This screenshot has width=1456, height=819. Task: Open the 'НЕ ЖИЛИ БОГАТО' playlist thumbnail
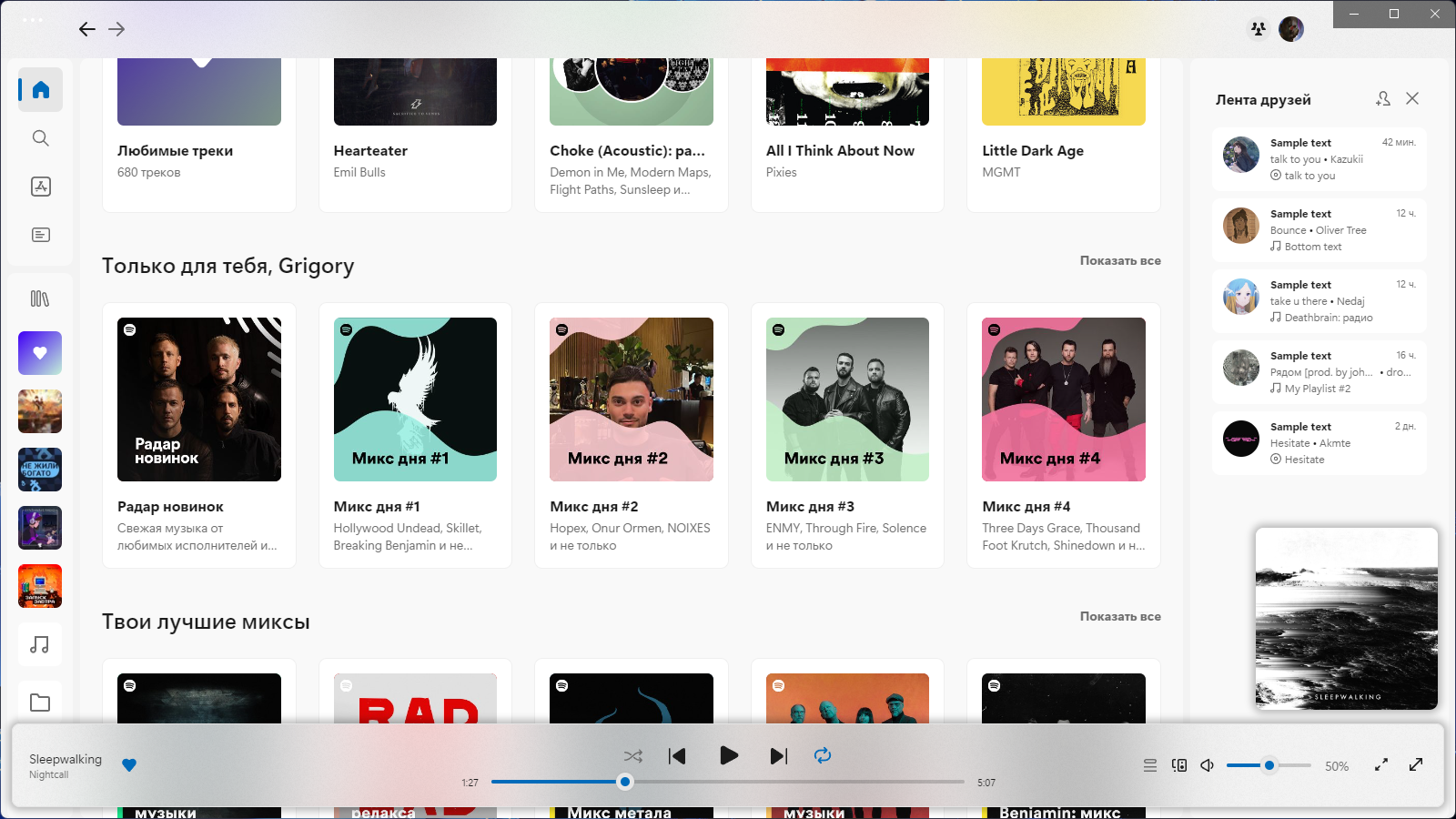pyautogui.click(x=40, y=470)
